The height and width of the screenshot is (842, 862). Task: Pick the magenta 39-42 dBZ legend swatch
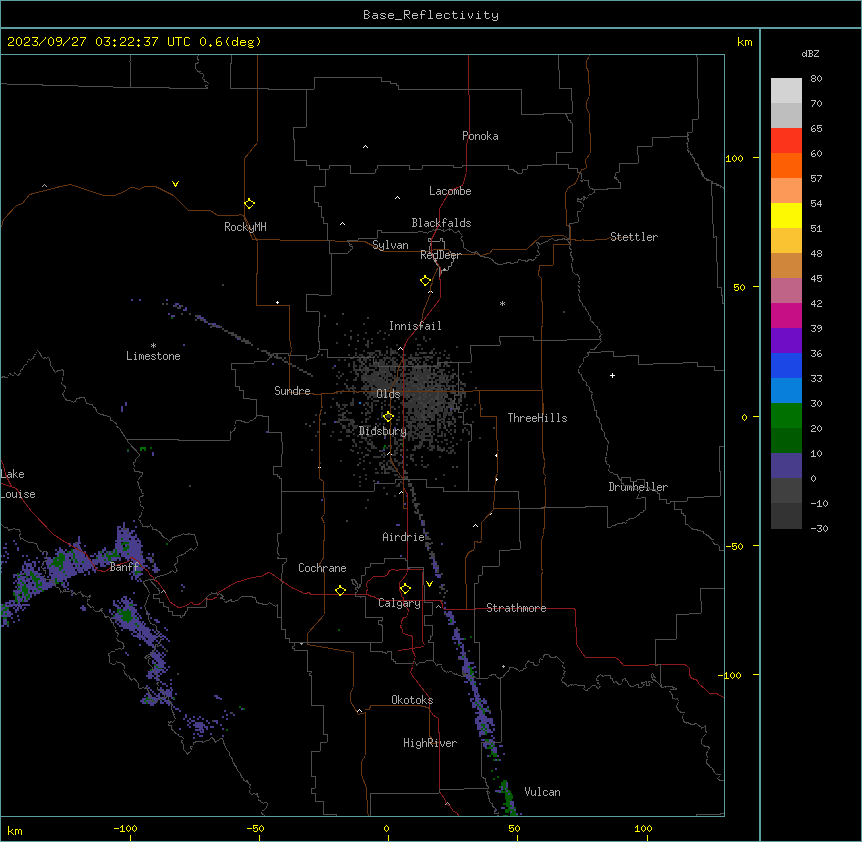click(x=786, y=316)
